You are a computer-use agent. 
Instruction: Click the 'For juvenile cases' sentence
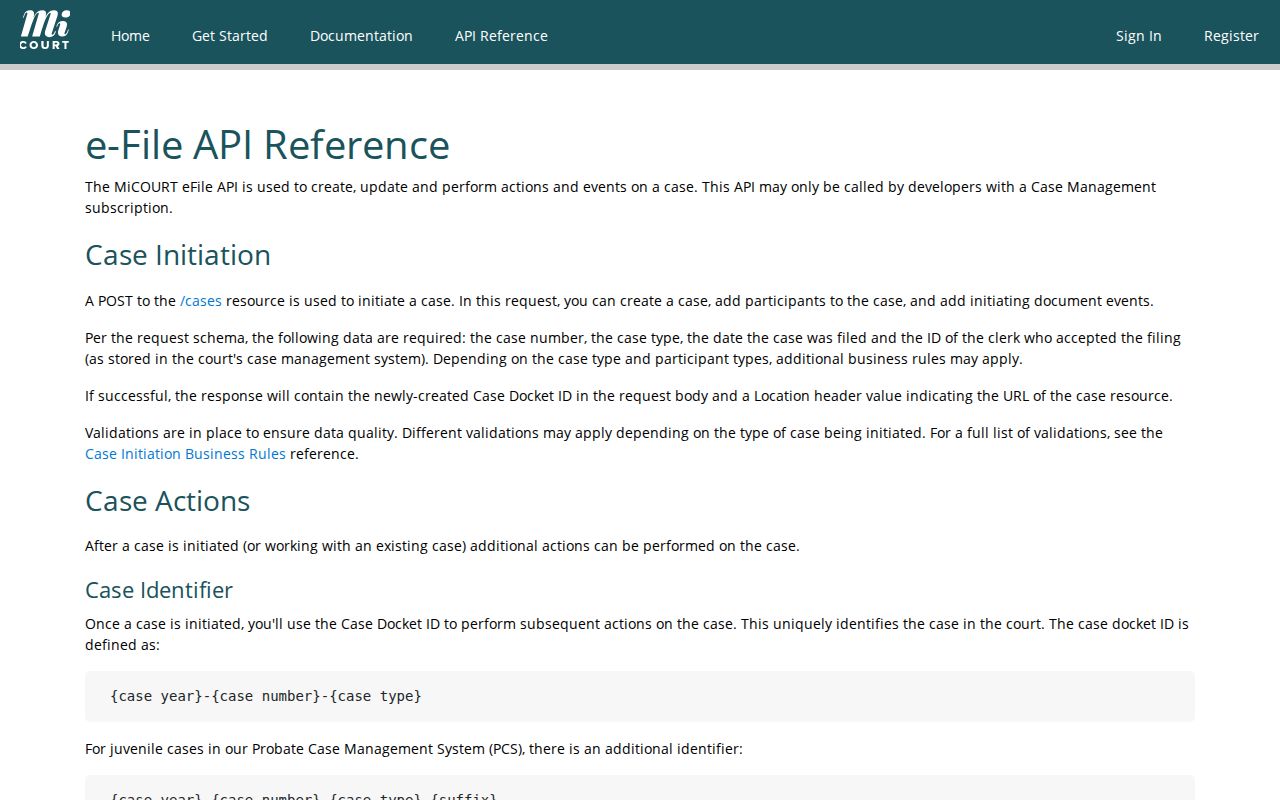[x=414, y=749]
